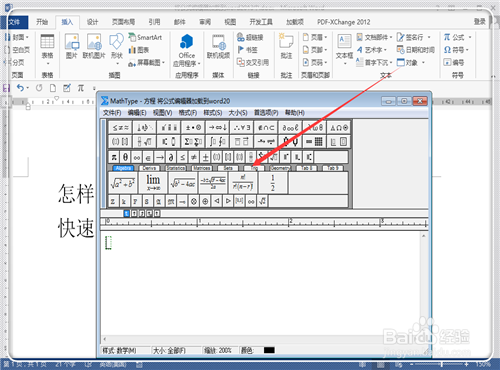This screenshot has width=500, height=370.
Task: Open 文件(F) menu in MathType
Action: click(x=112, y=113)
